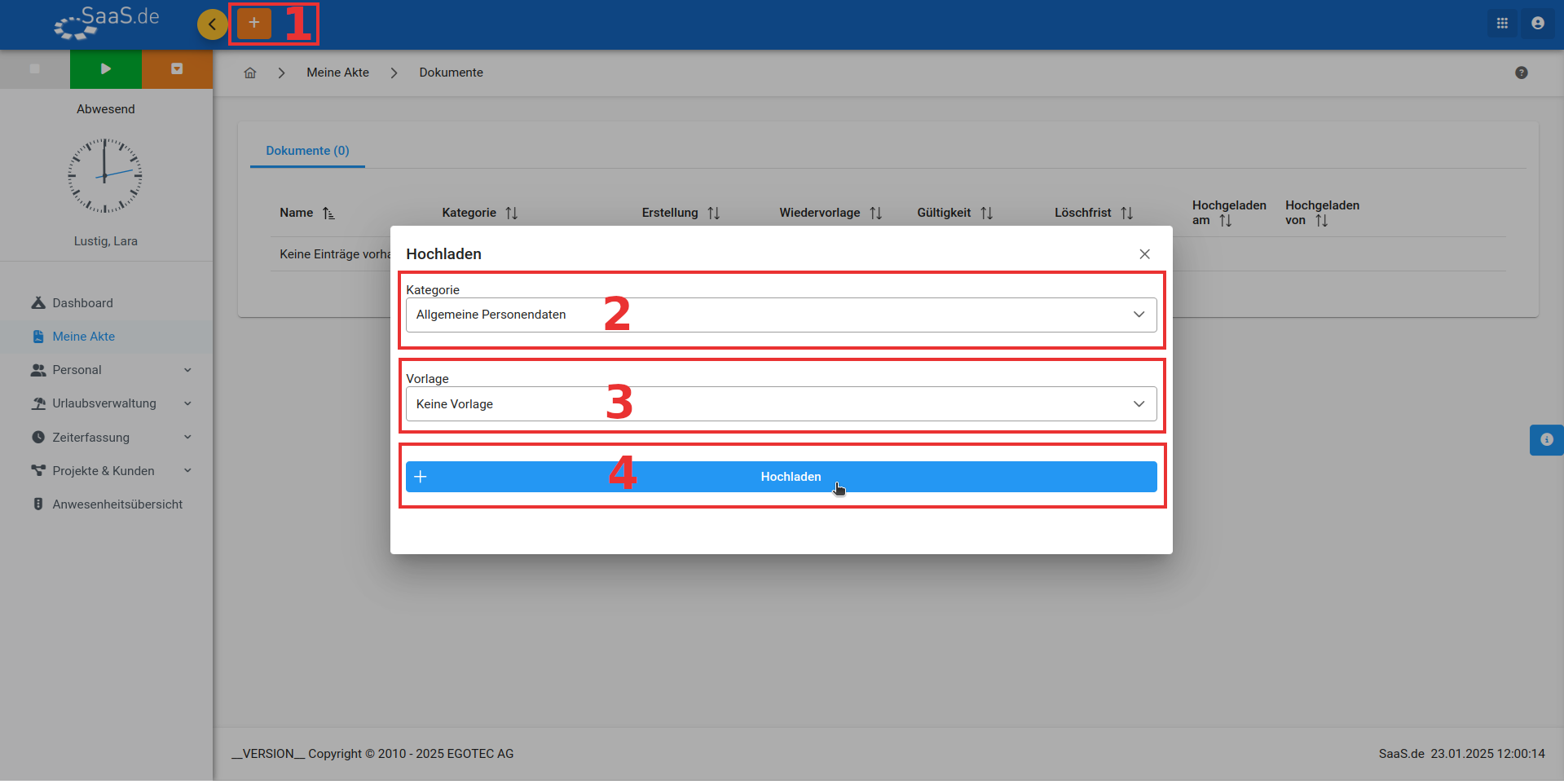Click the blue Hochladen upload button
The height and width of the screenshot is (784, 1564).
[x=781, y=477]
